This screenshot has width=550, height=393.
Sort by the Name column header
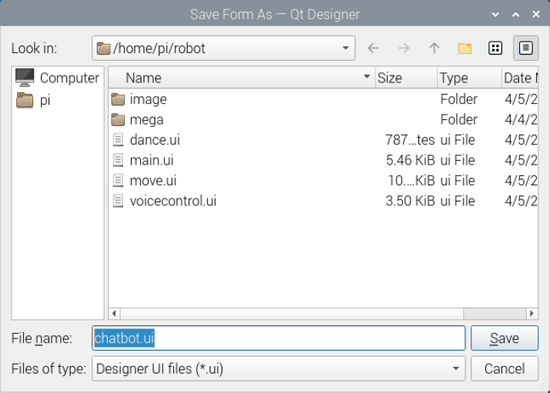pos(242,78)
